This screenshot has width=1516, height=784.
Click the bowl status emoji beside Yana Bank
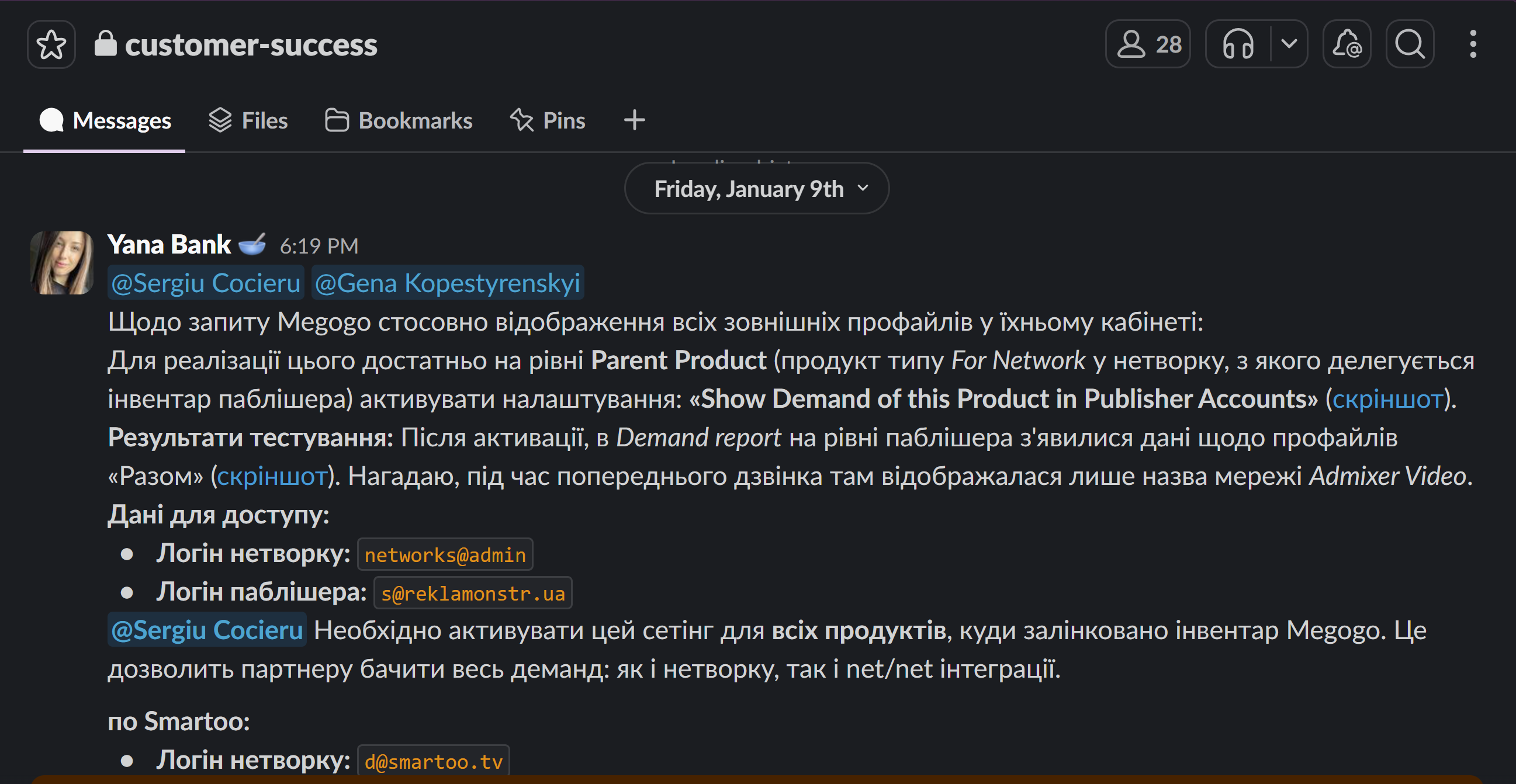pos(252,244)
